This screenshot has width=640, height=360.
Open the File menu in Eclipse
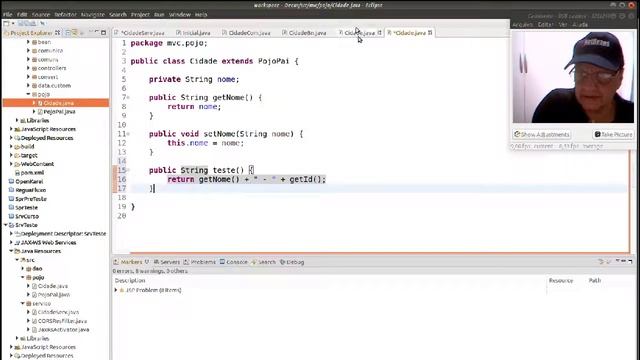tap(7, 14)
